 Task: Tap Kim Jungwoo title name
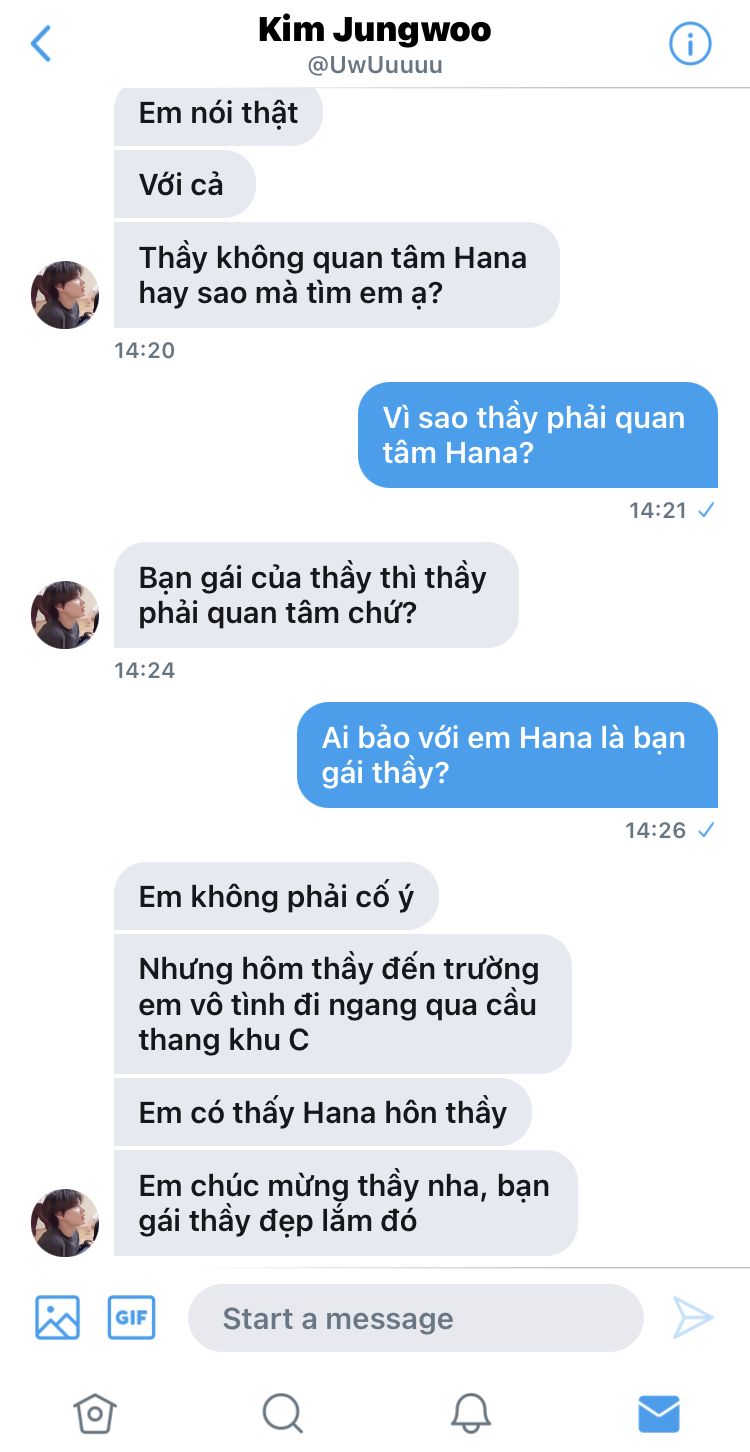click(x=375, y=29)
